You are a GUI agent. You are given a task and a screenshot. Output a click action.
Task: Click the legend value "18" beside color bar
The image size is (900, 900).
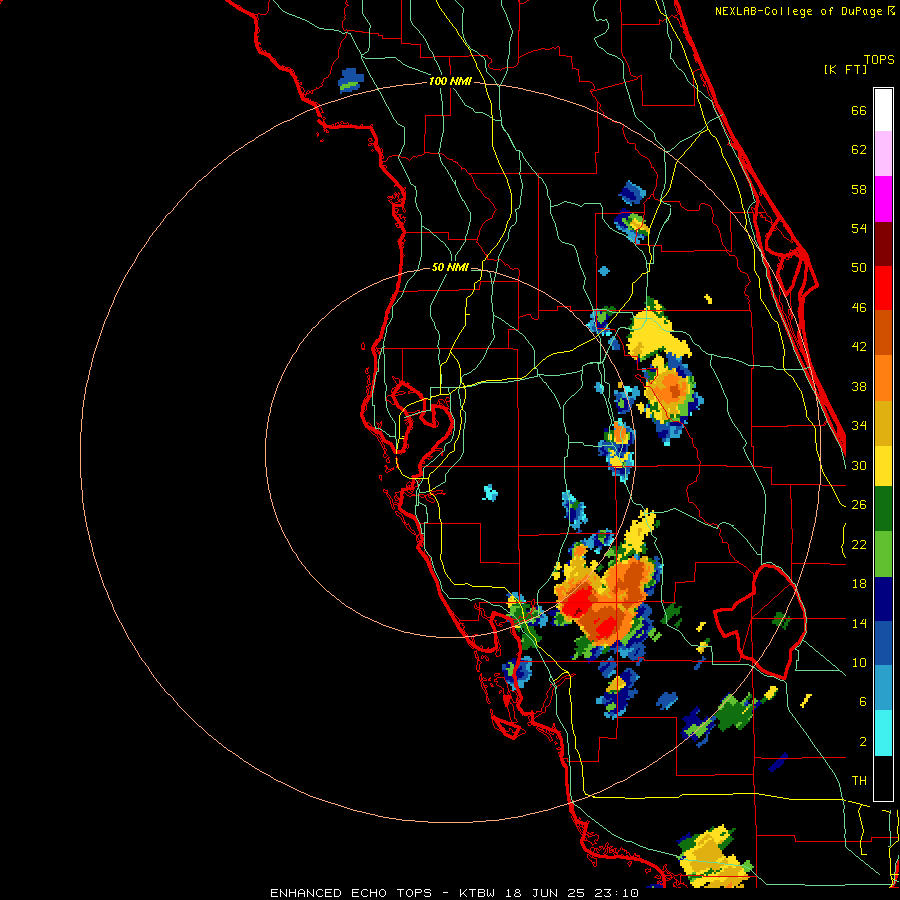click(859, 584)
